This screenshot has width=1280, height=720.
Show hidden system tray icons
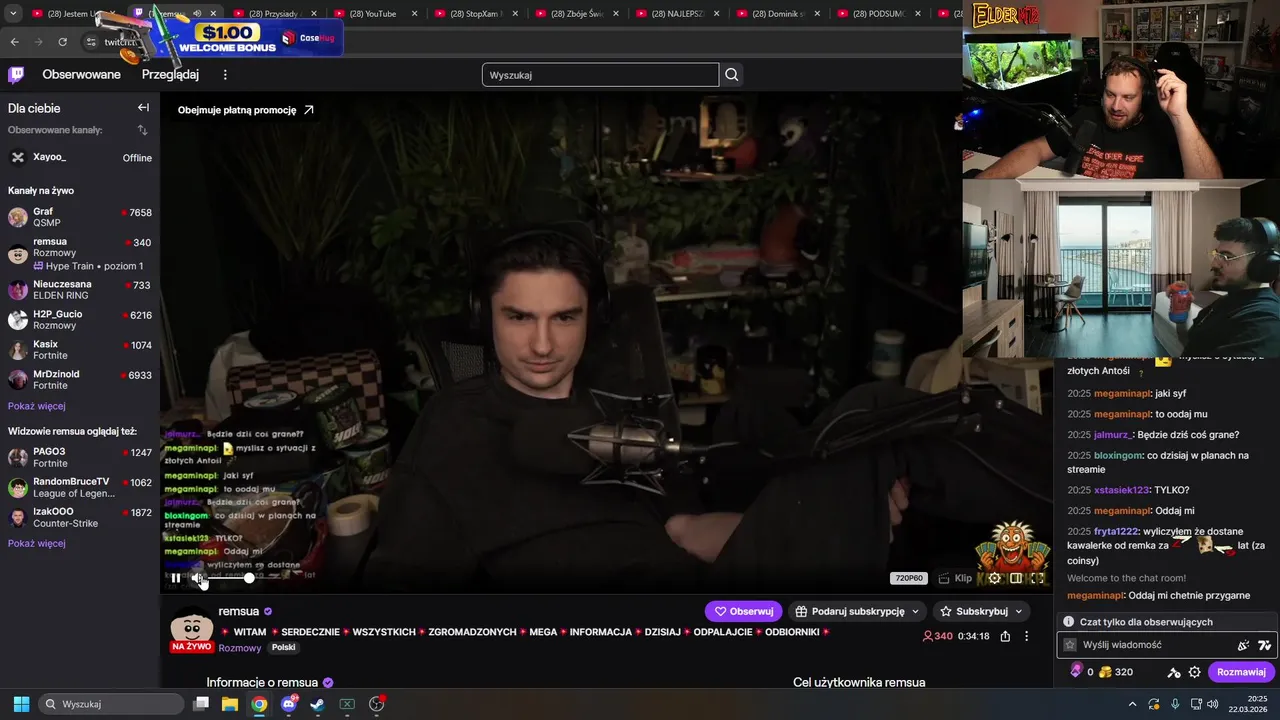pyautogui.click(x=1132, y=704)
